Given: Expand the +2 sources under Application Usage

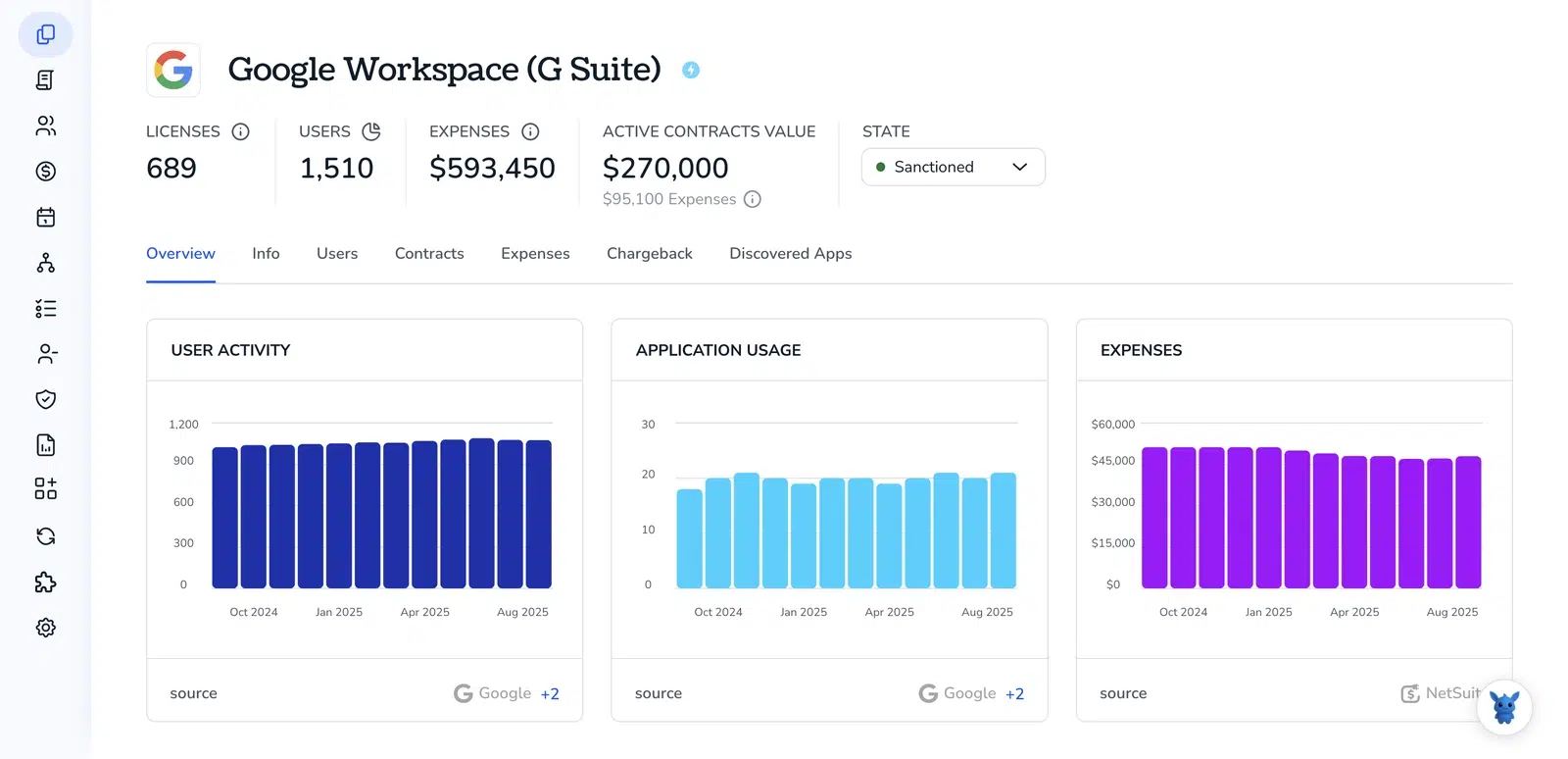Looking at the screenshot, I should (1014, 694).
